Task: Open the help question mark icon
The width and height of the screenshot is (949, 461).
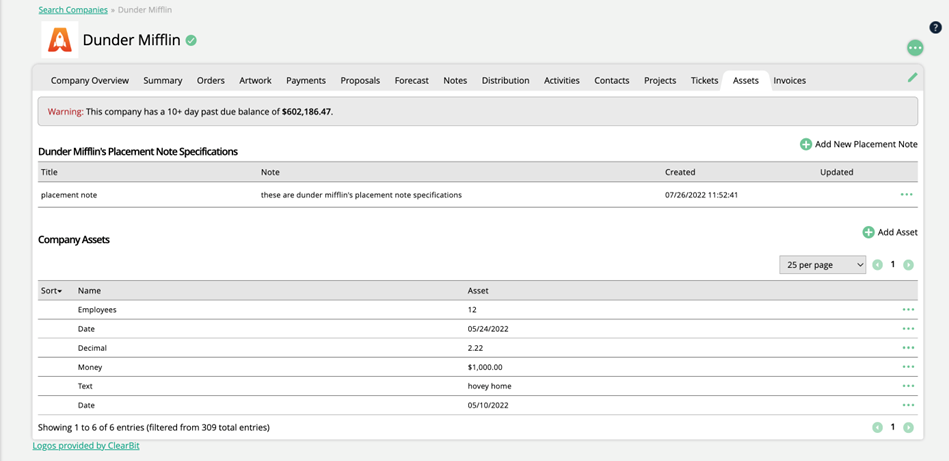Action: (936, 27)
